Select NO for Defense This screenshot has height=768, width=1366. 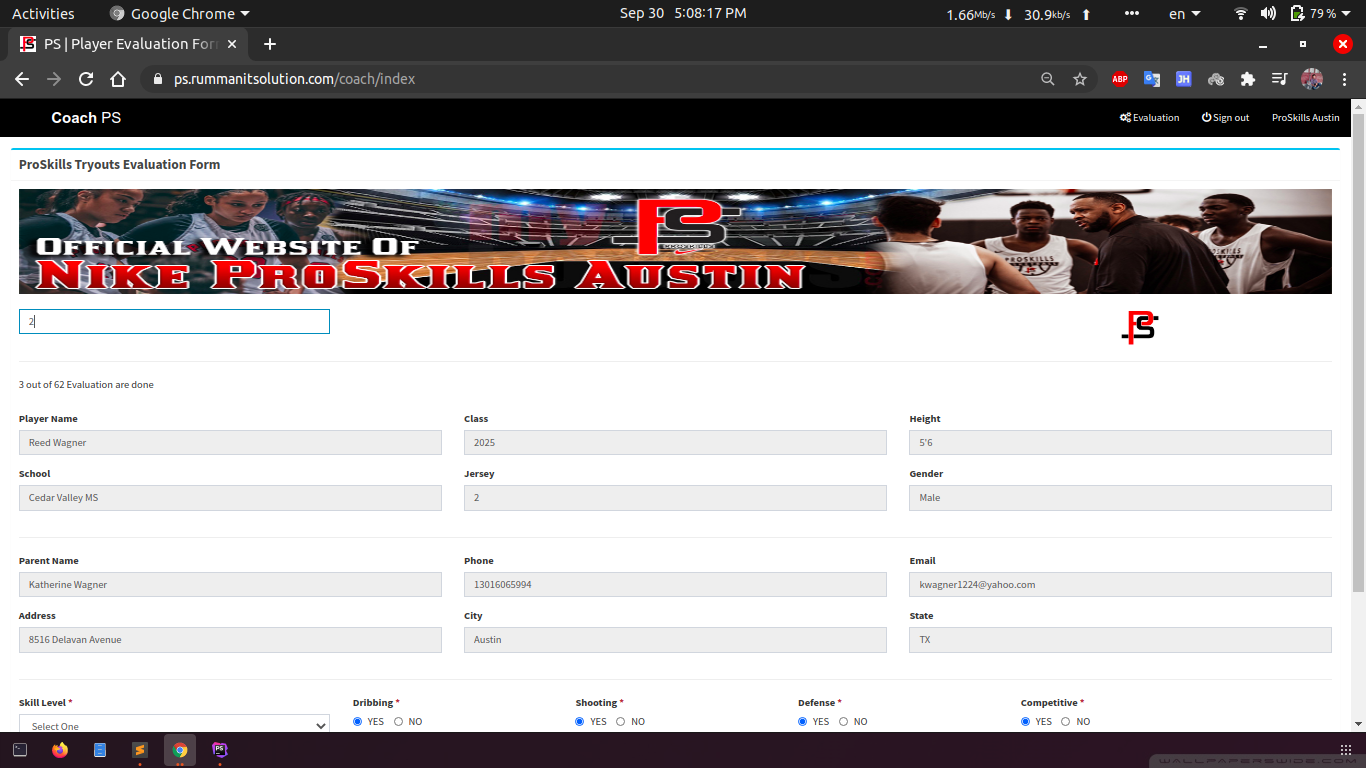pos(843,722)
